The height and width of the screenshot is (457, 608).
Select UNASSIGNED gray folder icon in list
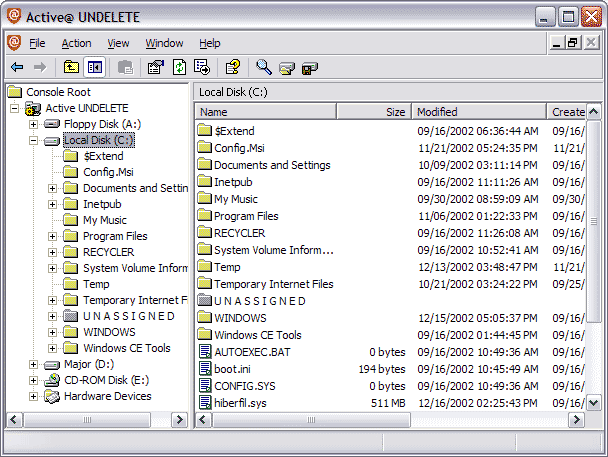[204, 300]
